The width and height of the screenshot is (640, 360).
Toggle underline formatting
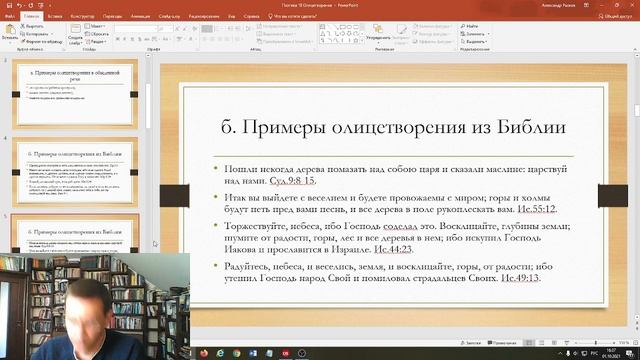132,39
